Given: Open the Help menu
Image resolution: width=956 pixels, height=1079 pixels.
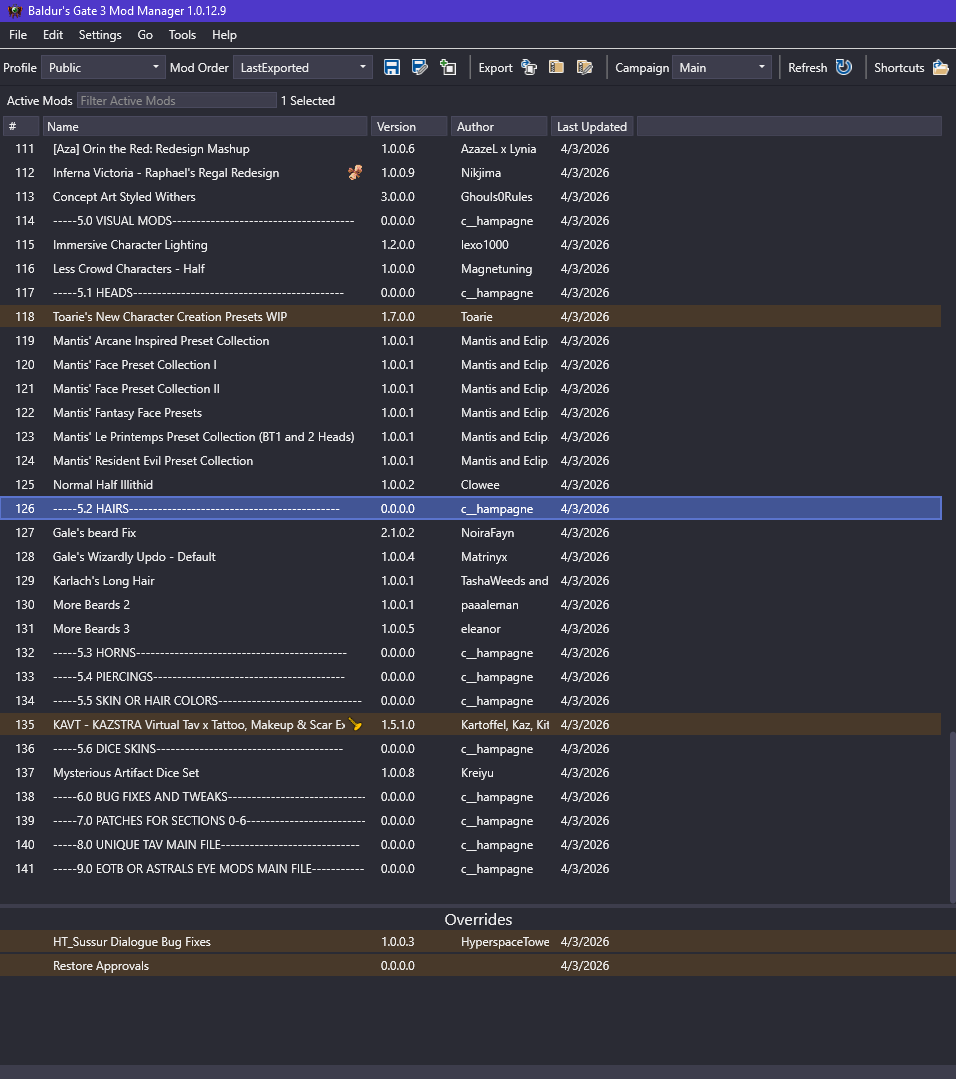Looking at the screenshot, I should pos(224,35).
